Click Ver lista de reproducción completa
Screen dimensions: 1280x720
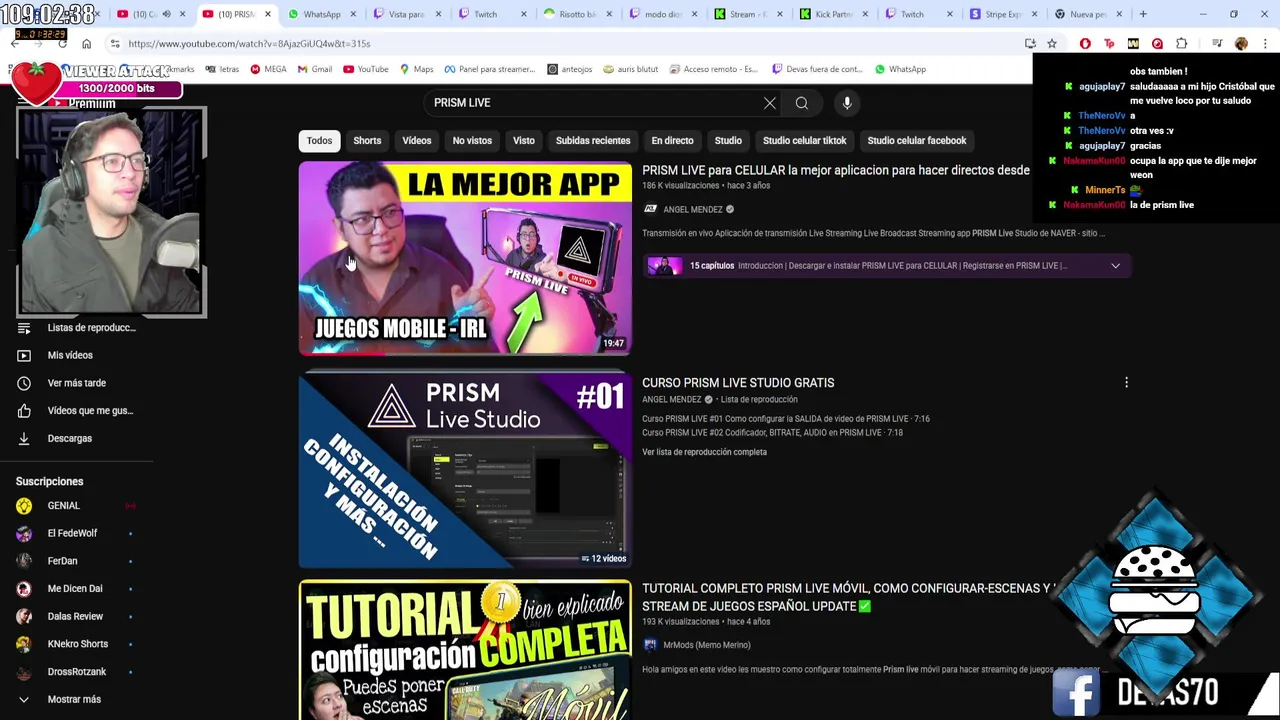(x=704, y=452)
